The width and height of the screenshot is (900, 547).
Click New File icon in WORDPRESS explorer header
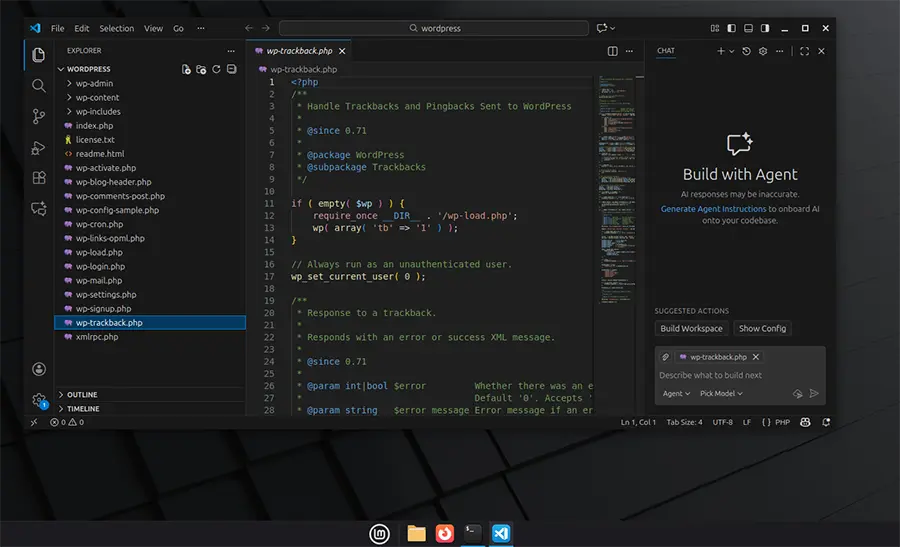coord(186,69)
